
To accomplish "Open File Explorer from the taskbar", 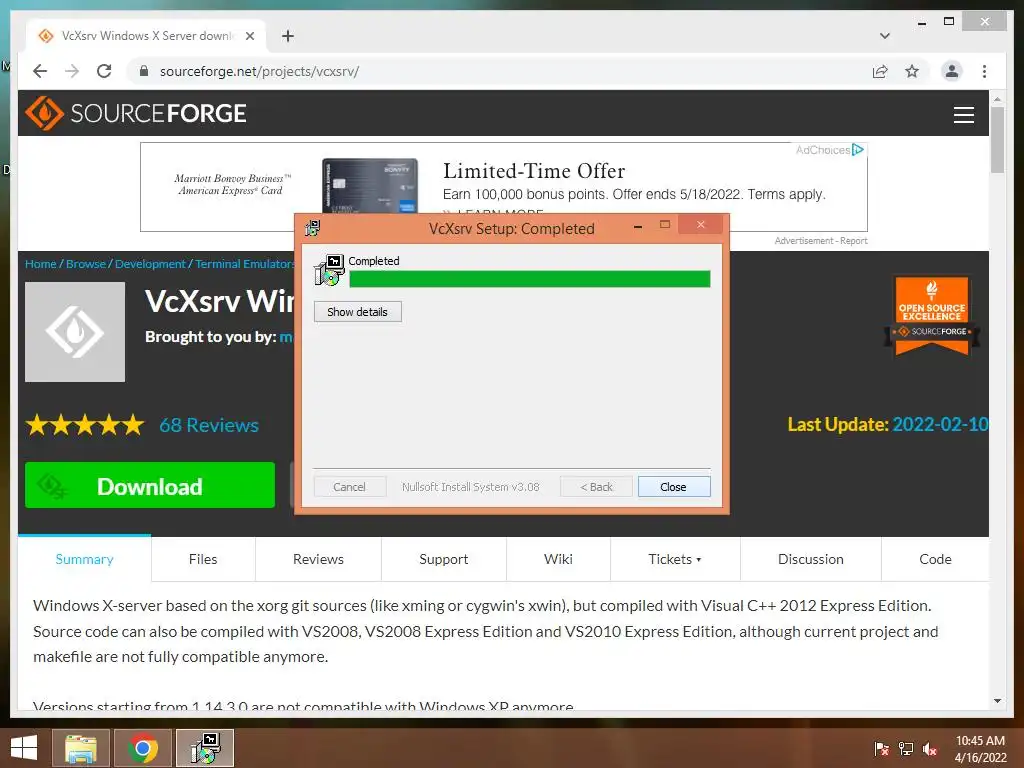I will [81, 748].
